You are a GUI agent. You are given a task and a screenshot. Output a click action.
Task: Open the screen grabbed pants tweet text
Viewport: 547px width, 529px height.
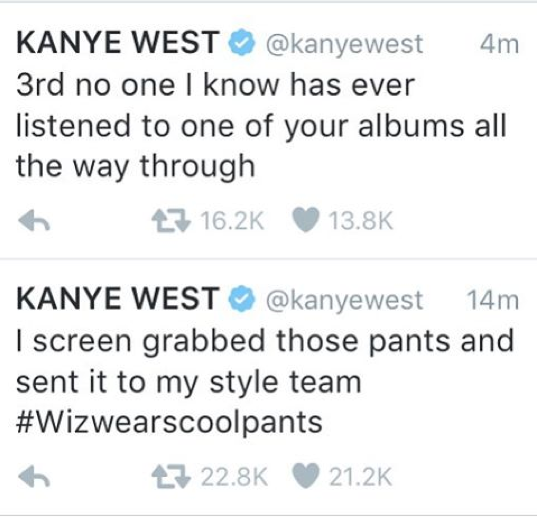coord(265,382)
